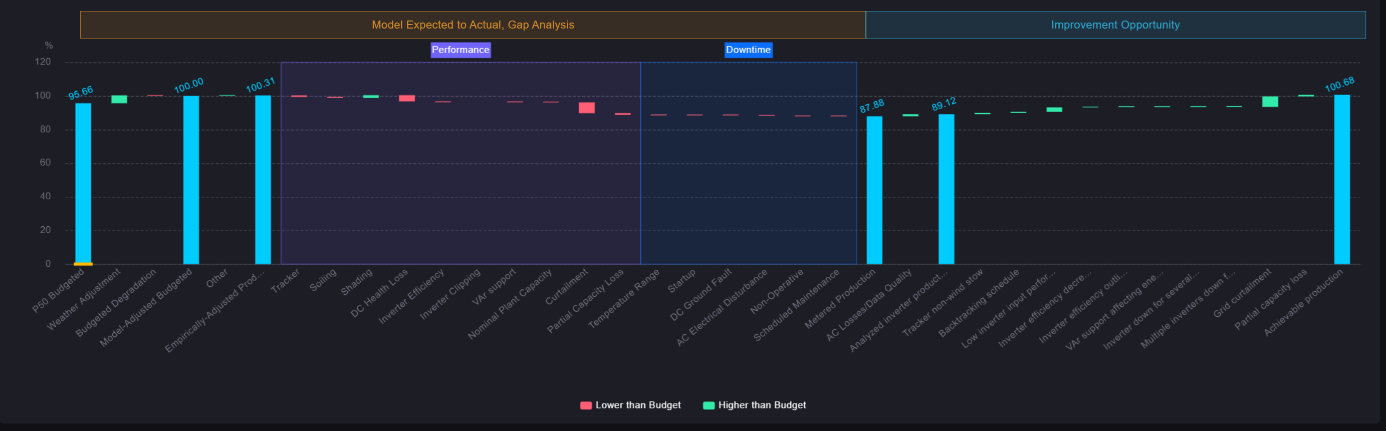Click the P50 Budgeted blue bar
The width and height of the screenshot is (1386, 431).
point(83,183)
